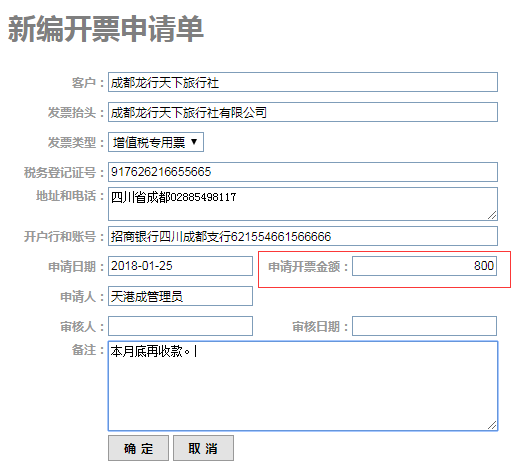
Task: Focus the 客户 input field
Action: pyautogui.click(x=303, y=82)
